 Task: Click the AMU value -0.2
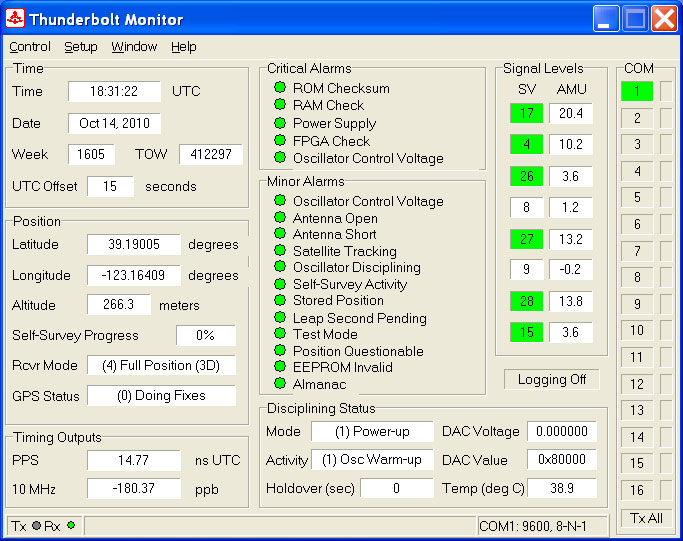(571, 269)
